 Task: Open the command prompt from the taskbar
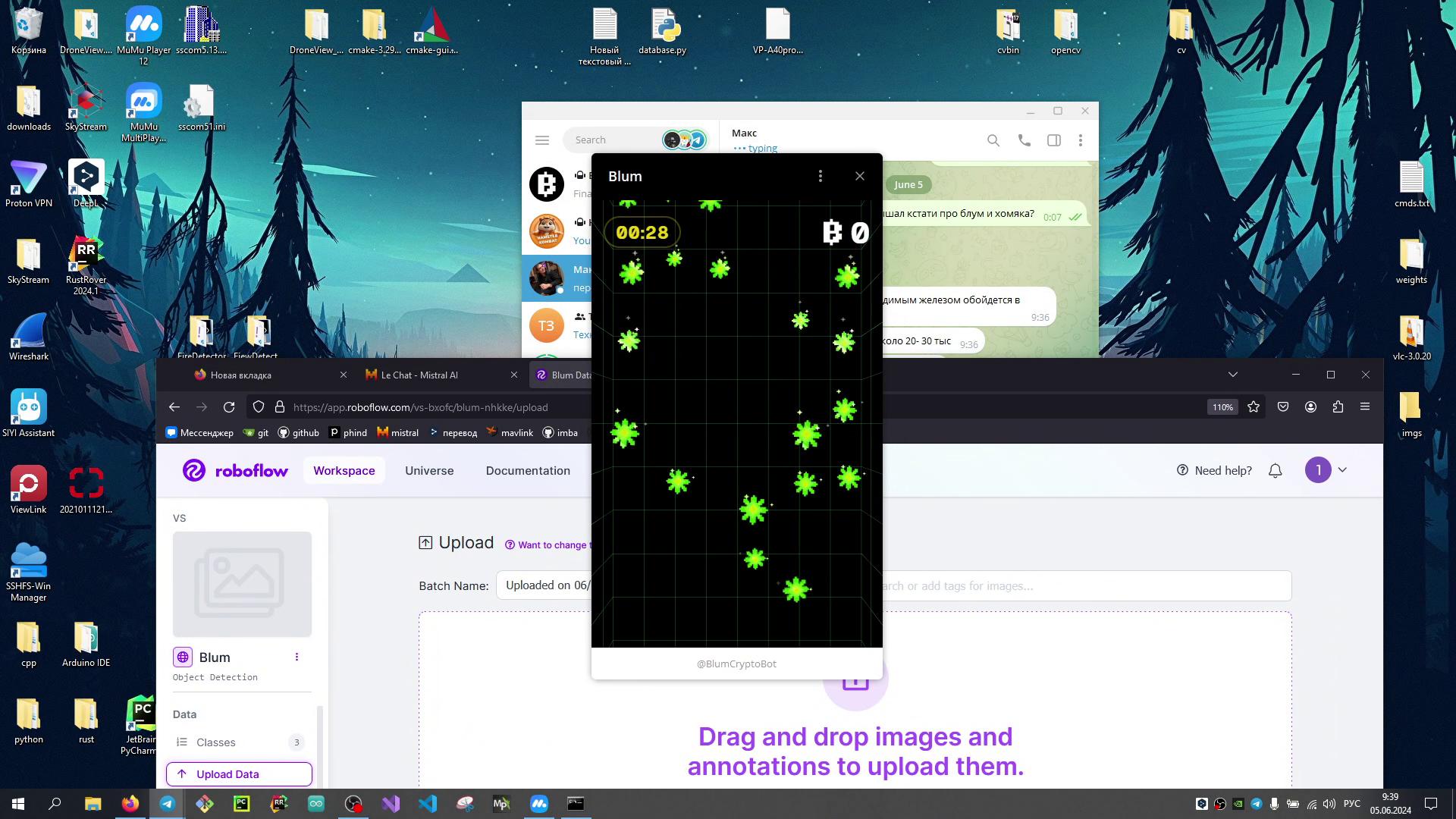pyautogui.click(x=576, y=804)
